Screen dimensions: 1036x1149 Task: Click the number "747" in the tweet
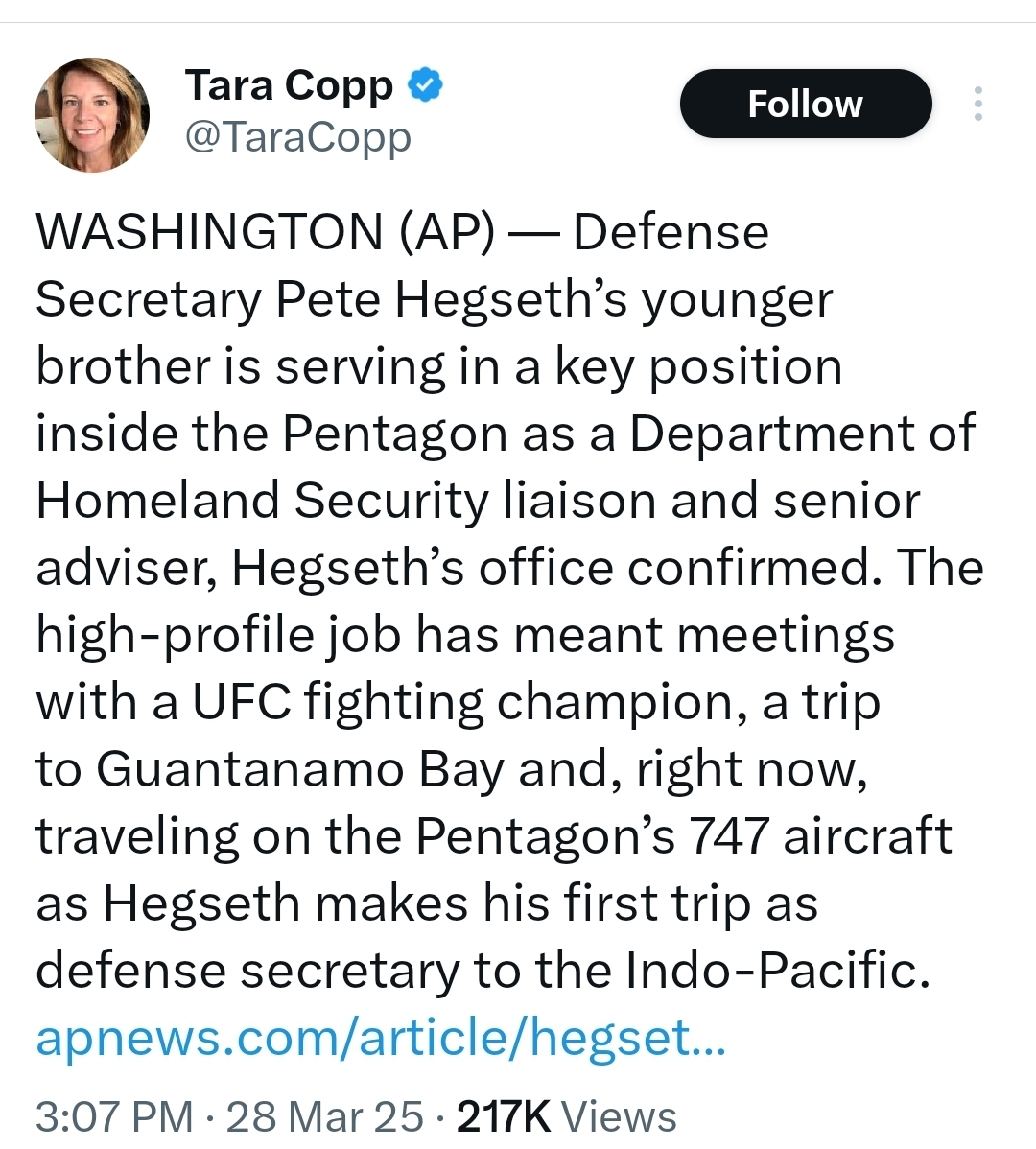[x=728, y=837]
